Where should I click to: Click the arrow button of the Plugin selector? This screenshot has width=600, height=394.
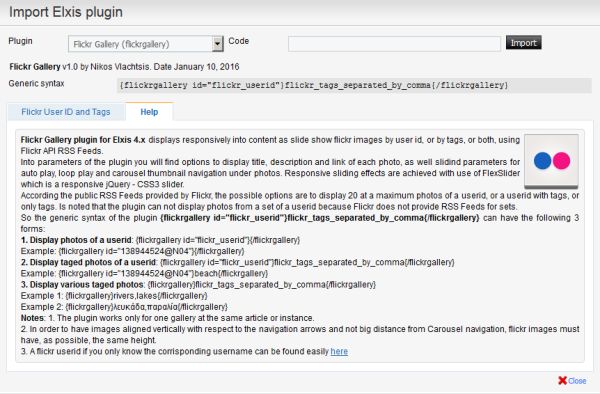217,44
